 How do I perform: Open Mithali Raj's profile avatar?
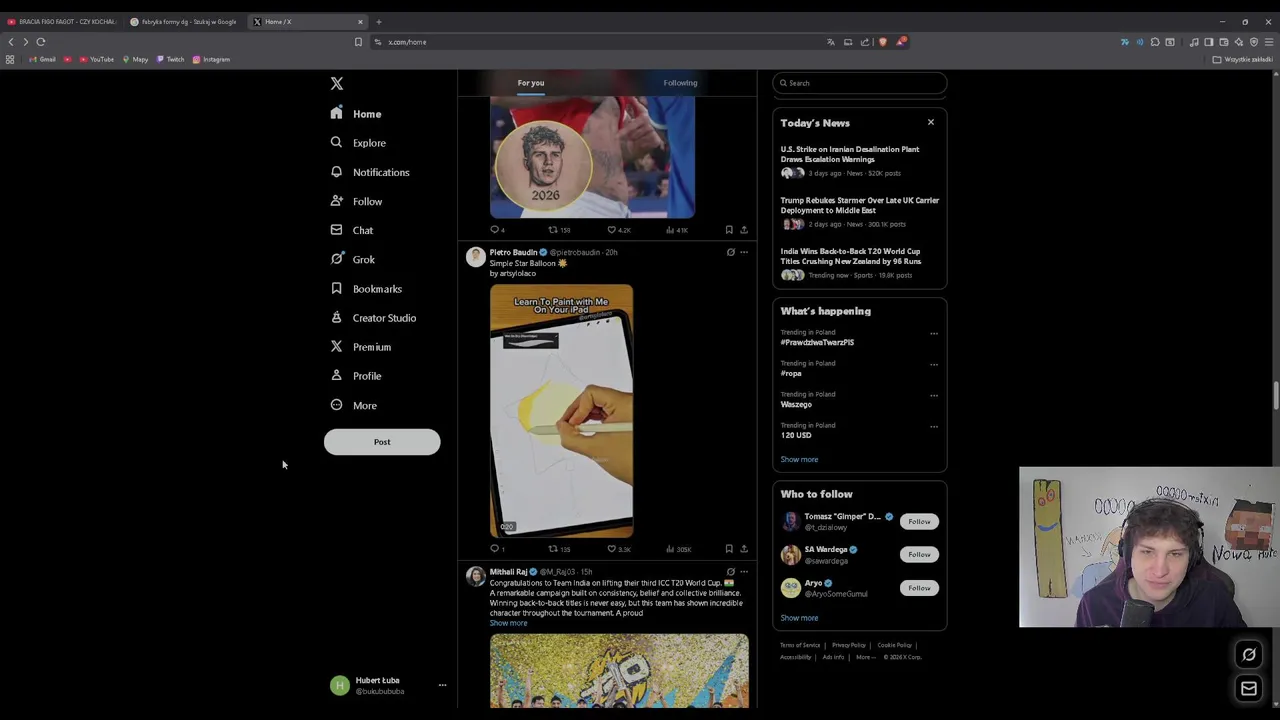click(x=475, y=577)
